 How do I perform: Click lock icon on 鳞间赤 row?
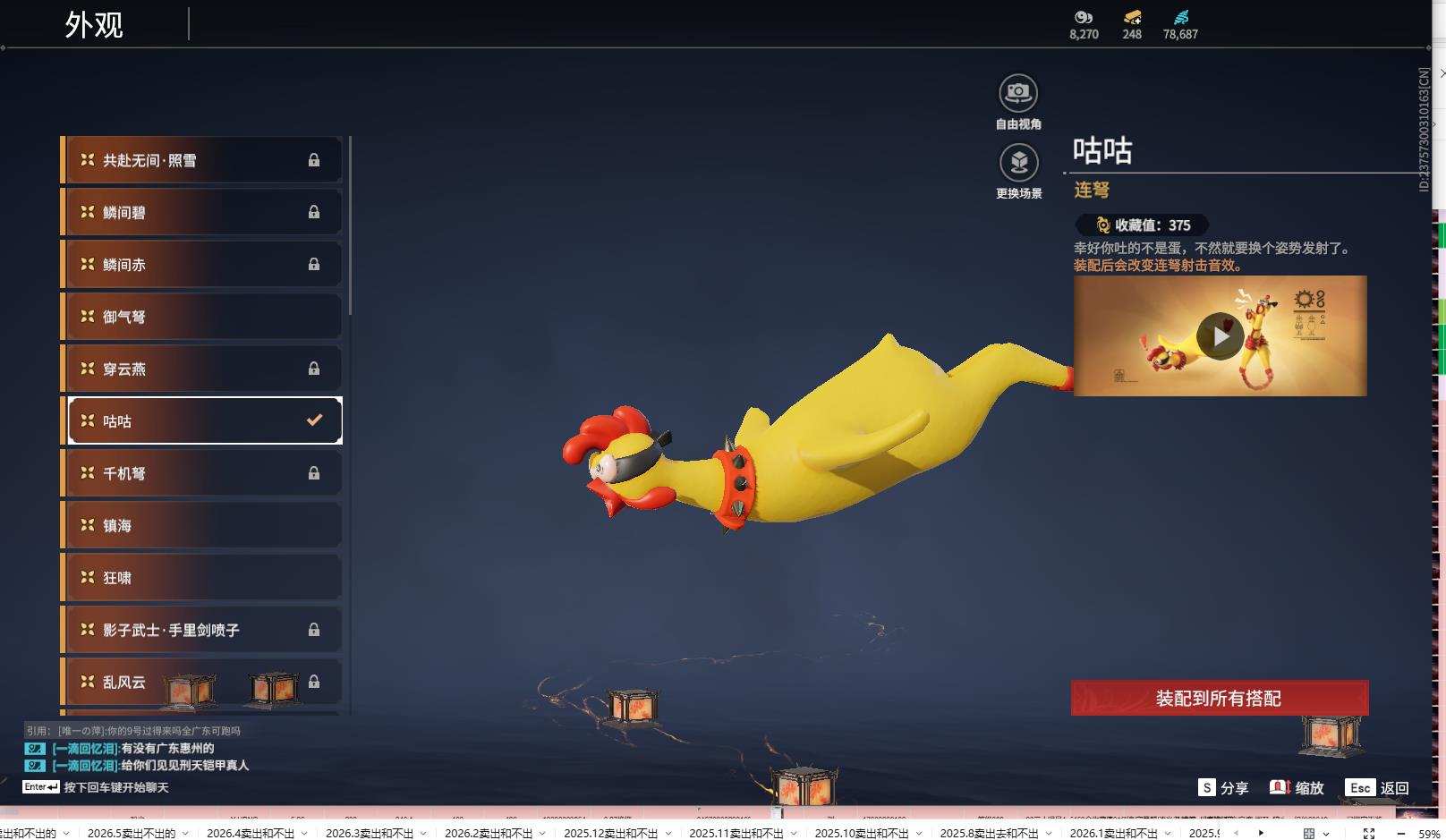[314, 264]
